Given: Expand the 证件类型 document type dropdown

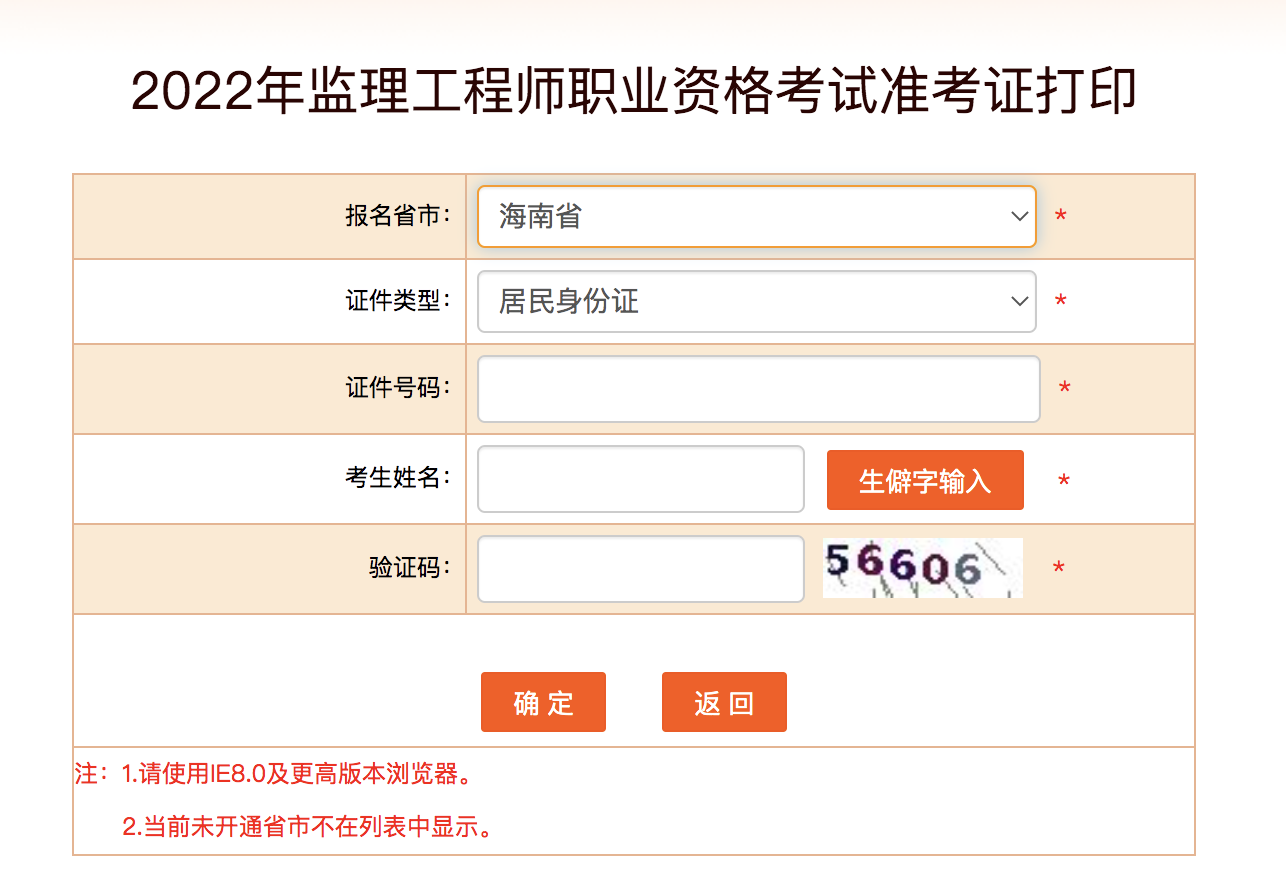Looking at the screenshot, I should tap(756, 301).
